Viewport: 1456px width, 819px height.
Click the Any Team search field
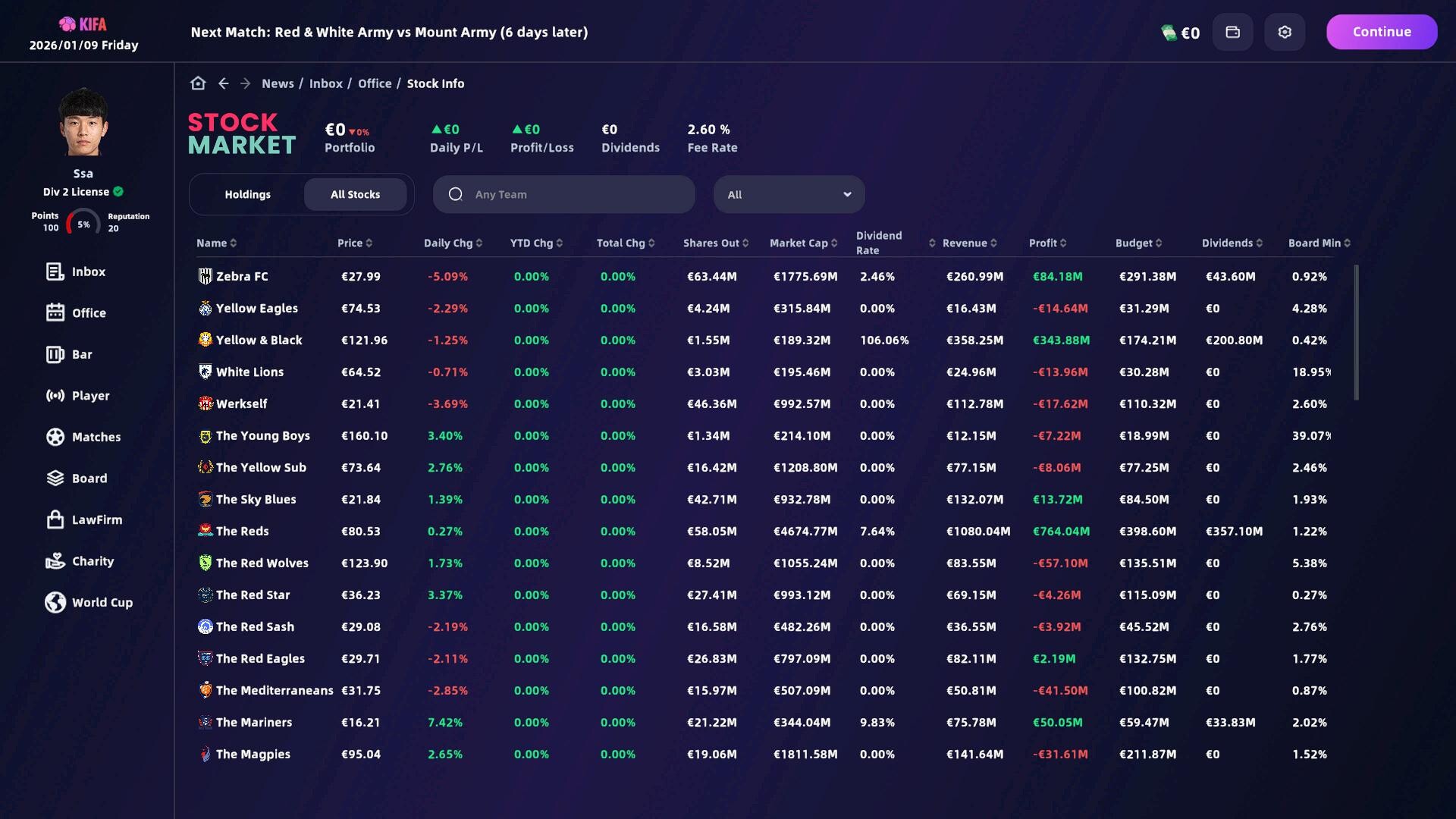564,194
